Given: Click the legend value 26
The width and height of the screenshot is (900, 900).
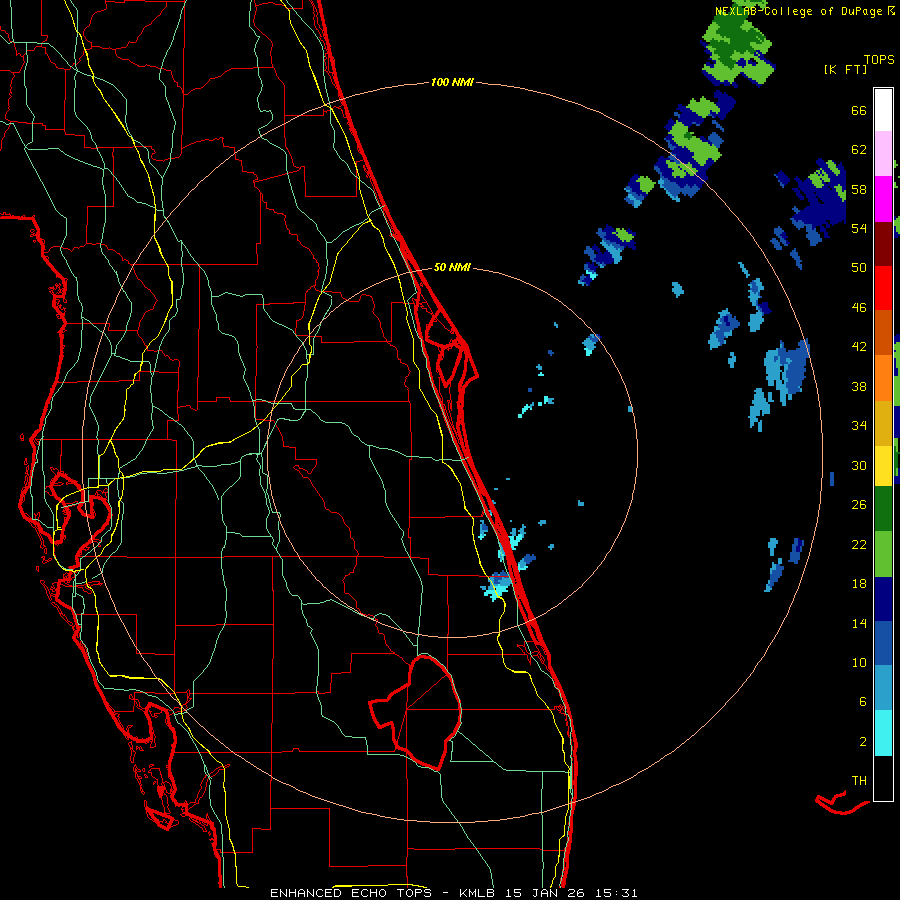Looking at the screenshot, I should point(859,505).
